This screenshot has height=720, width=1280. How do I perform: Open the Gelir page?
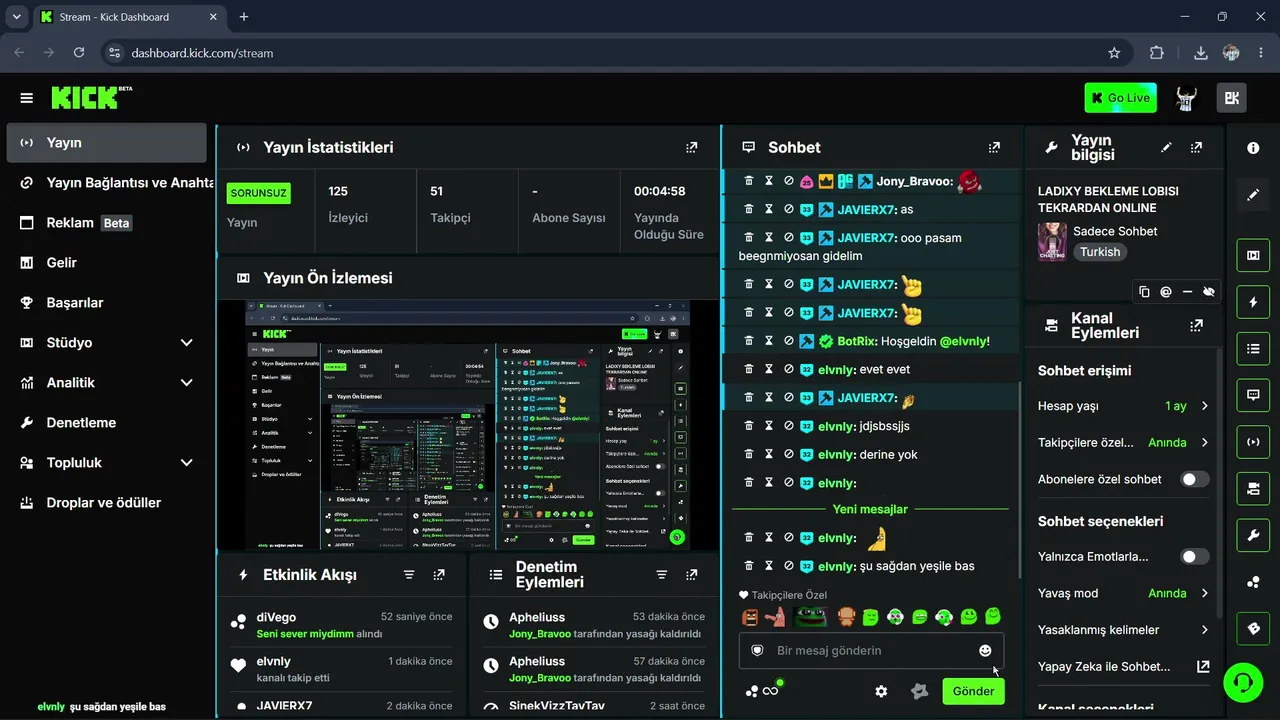coord(106,263)
